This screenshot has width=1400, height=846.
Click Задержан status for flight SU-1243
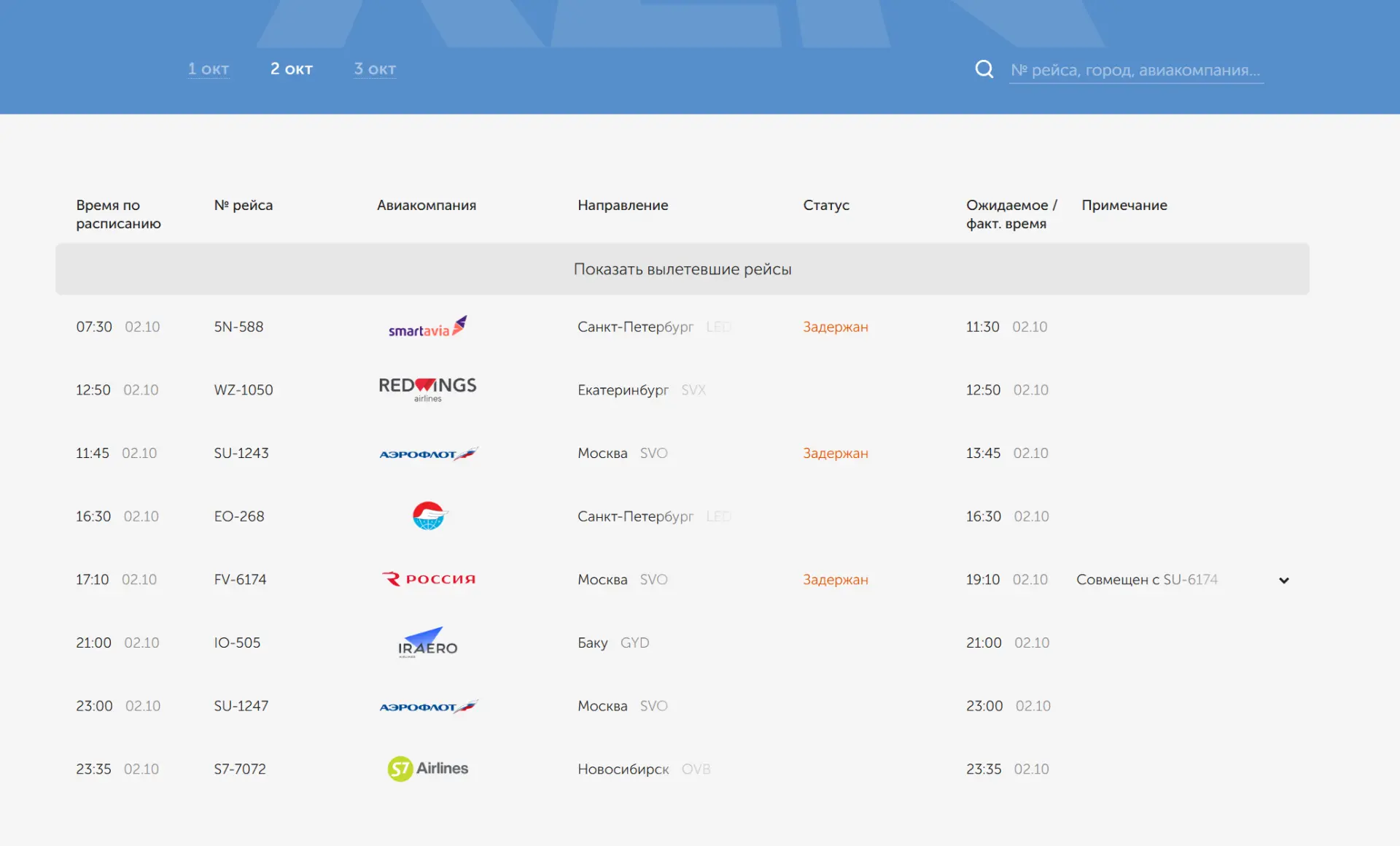pos(836,453)
